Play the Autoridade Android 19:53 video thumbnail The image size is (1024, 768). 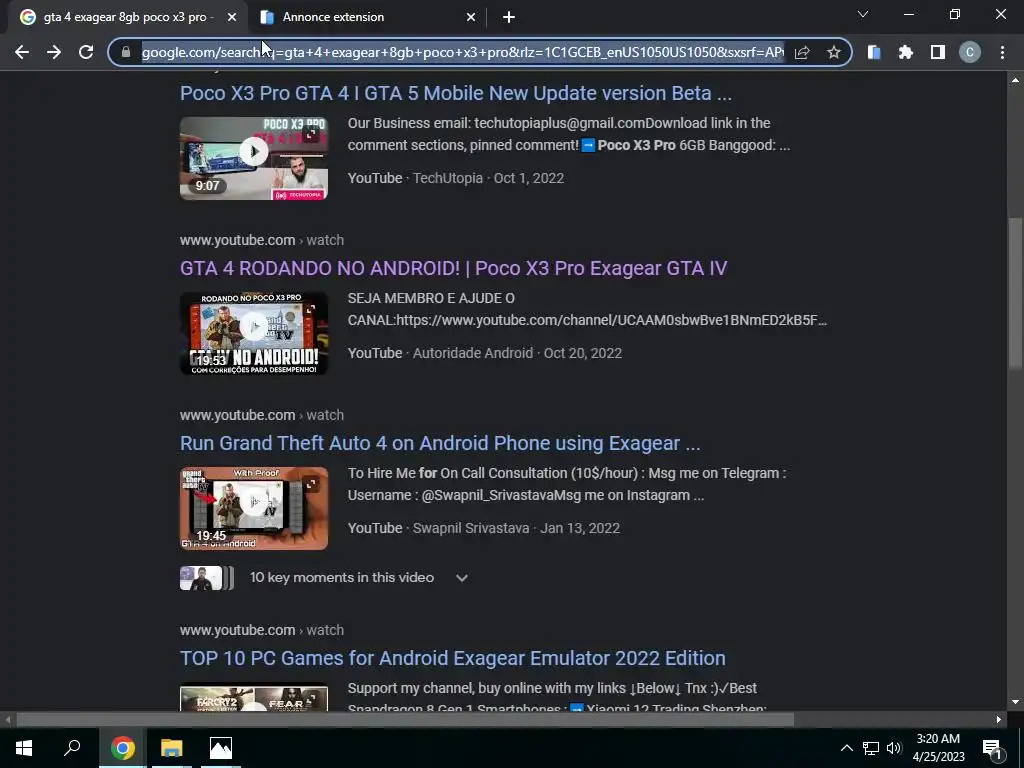click(254, 333)
